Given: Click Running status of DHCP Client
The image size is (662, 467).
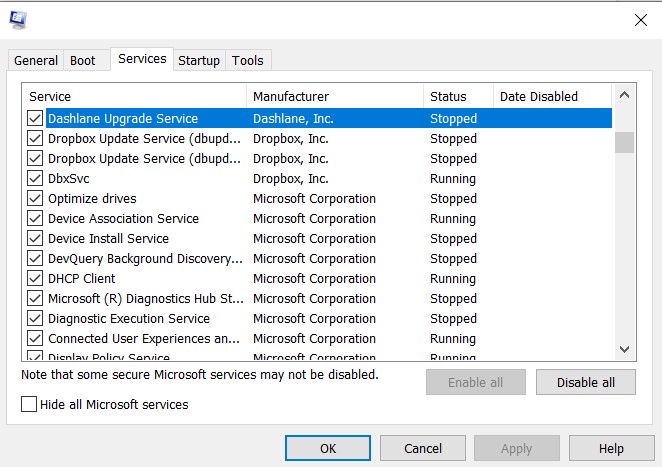Looking at the screenshot, I should click(x=453, y=279).
